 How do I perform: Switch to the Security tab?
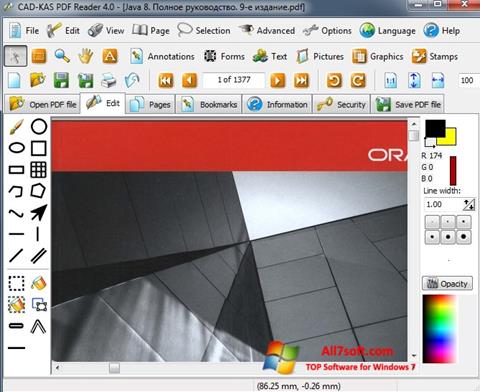pos(341,105)
